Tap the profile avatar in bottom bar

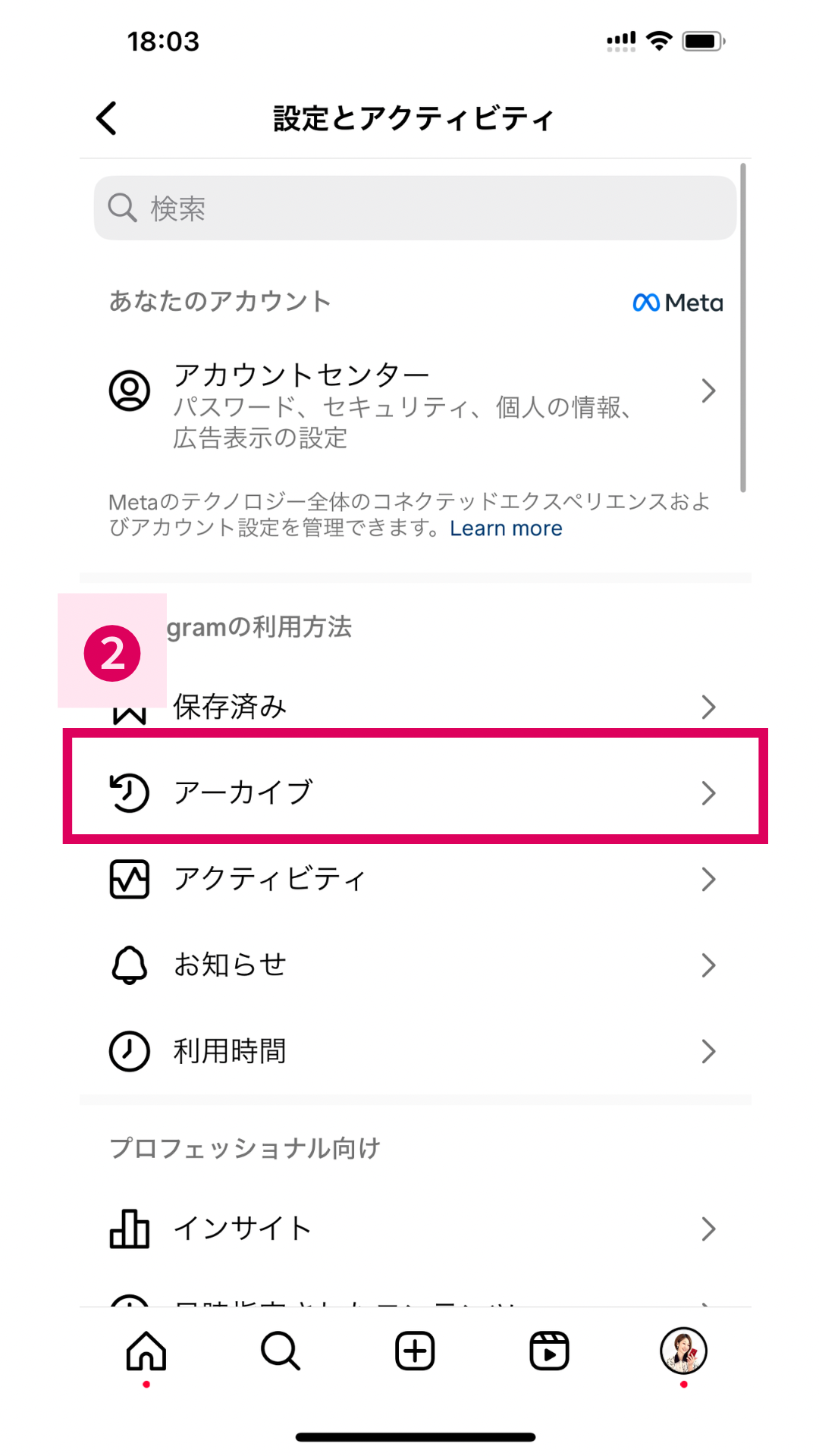683,1351
